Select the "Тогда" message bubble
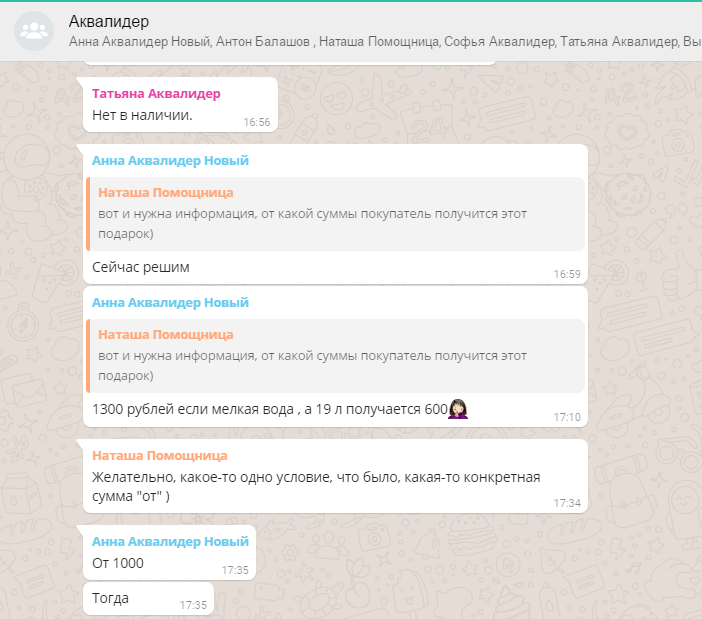 (111, 598)
